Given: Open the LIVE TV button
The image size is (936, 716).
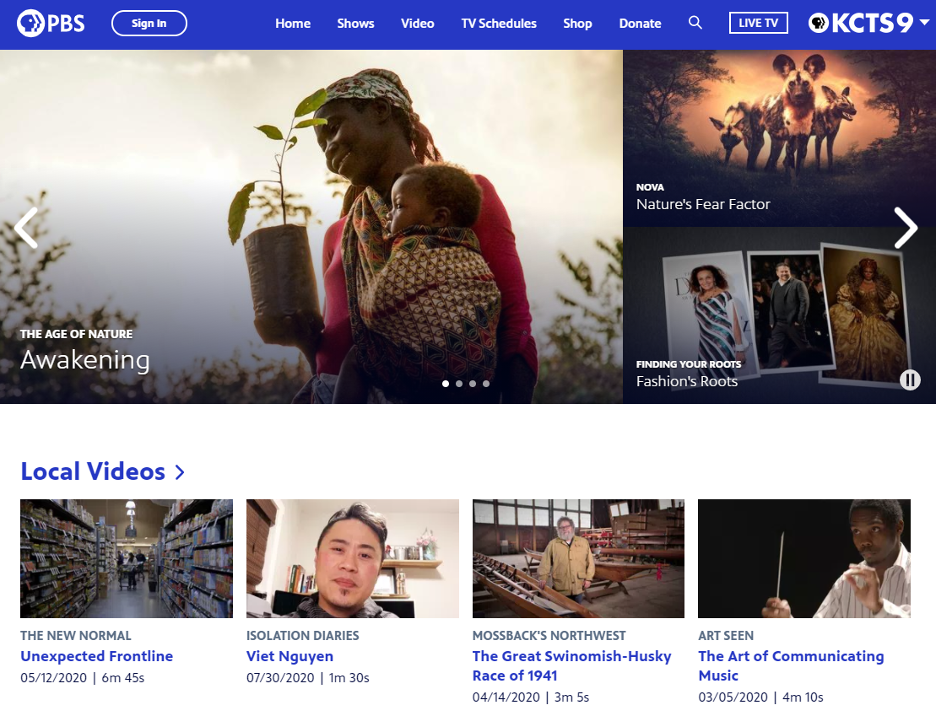Looking at the screenshot, I should coord(758,23).
